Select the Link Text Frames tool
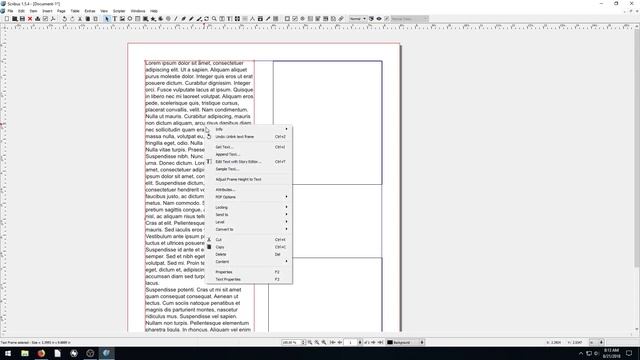Screen dimensions: 640x360 click(x=237, y=19)
